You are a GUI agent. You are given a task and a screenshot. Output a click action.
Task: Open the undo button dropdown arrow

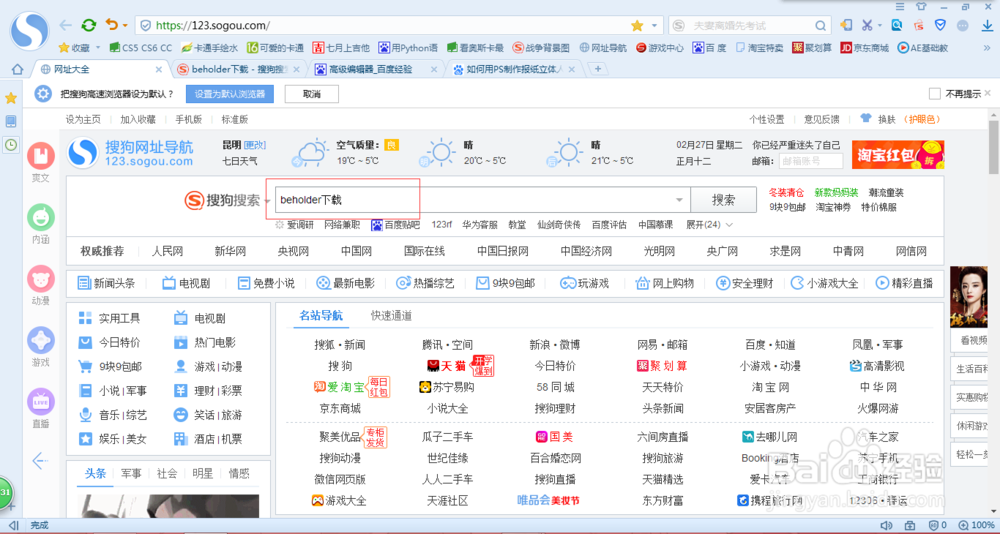click(125, 26)
